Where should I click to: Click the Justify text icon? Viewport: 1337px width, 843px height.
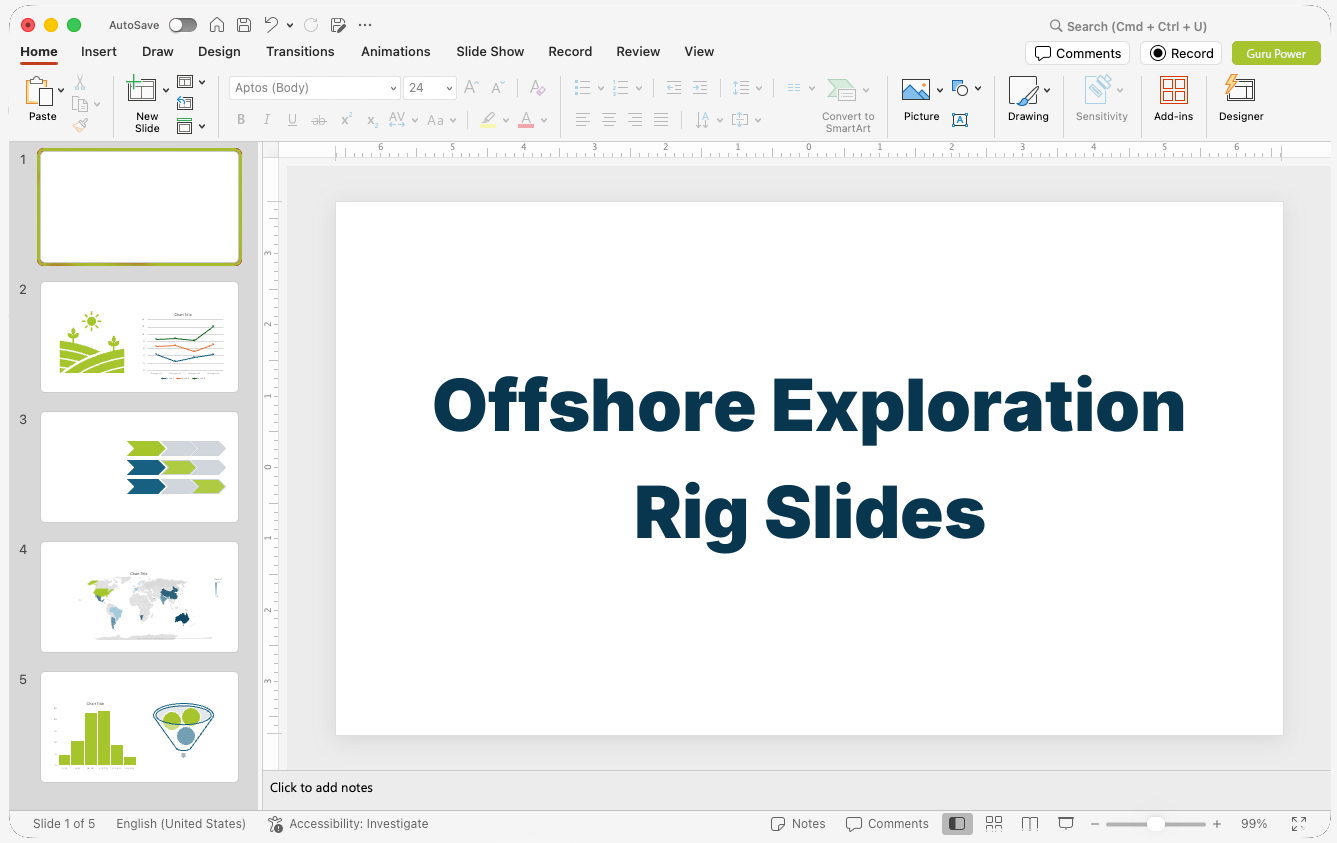660,120
